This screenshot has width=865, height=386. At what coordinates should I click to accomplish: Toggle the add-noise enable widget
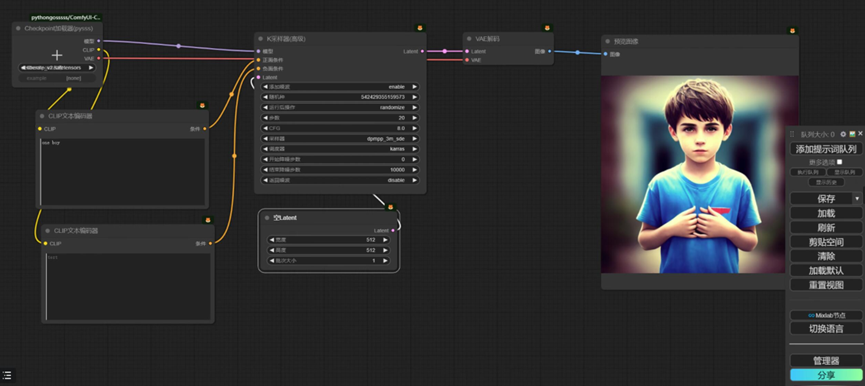click(340, 87)
